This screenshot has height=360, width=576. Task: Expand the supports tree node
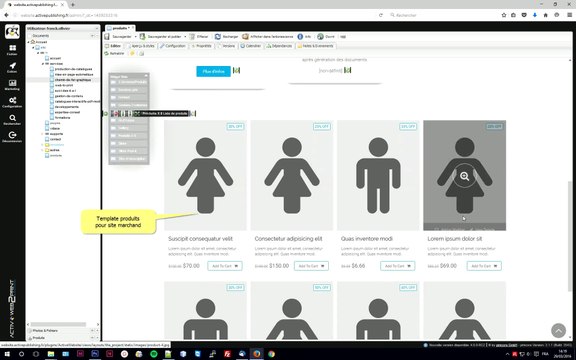43,134
